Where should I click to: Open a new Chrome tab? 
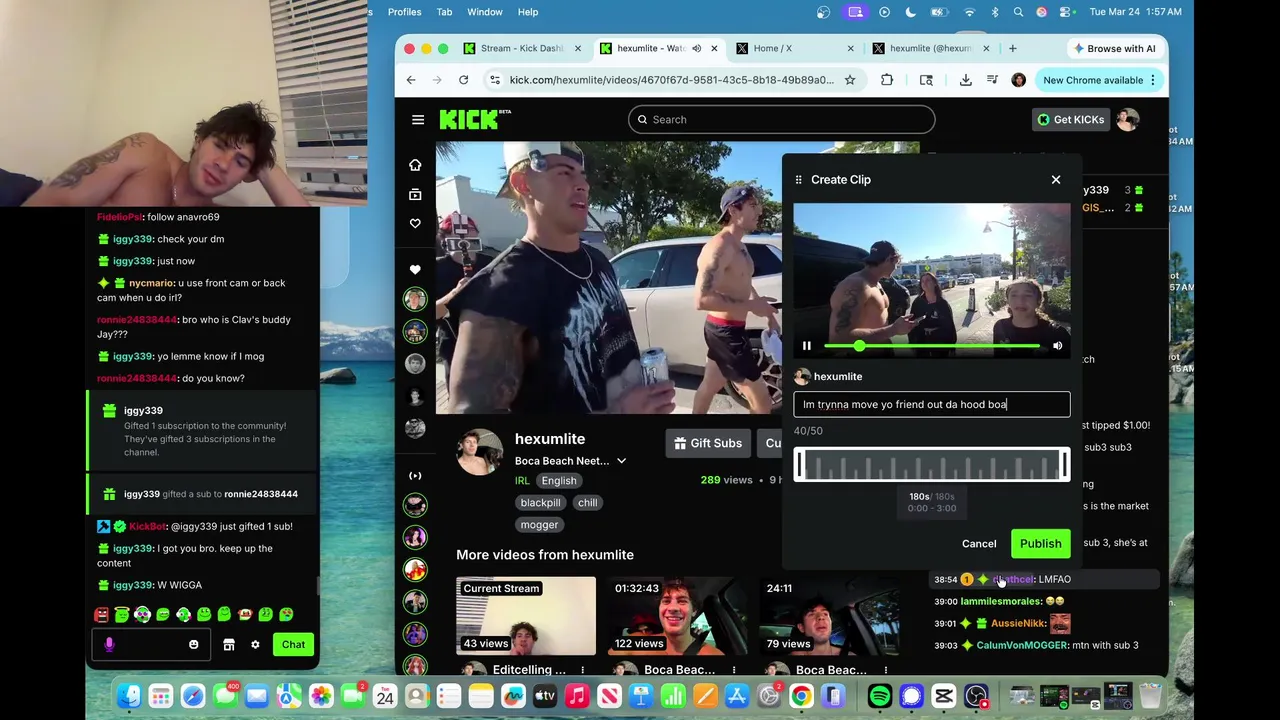pyautogui.click(x=1012, y=48)
